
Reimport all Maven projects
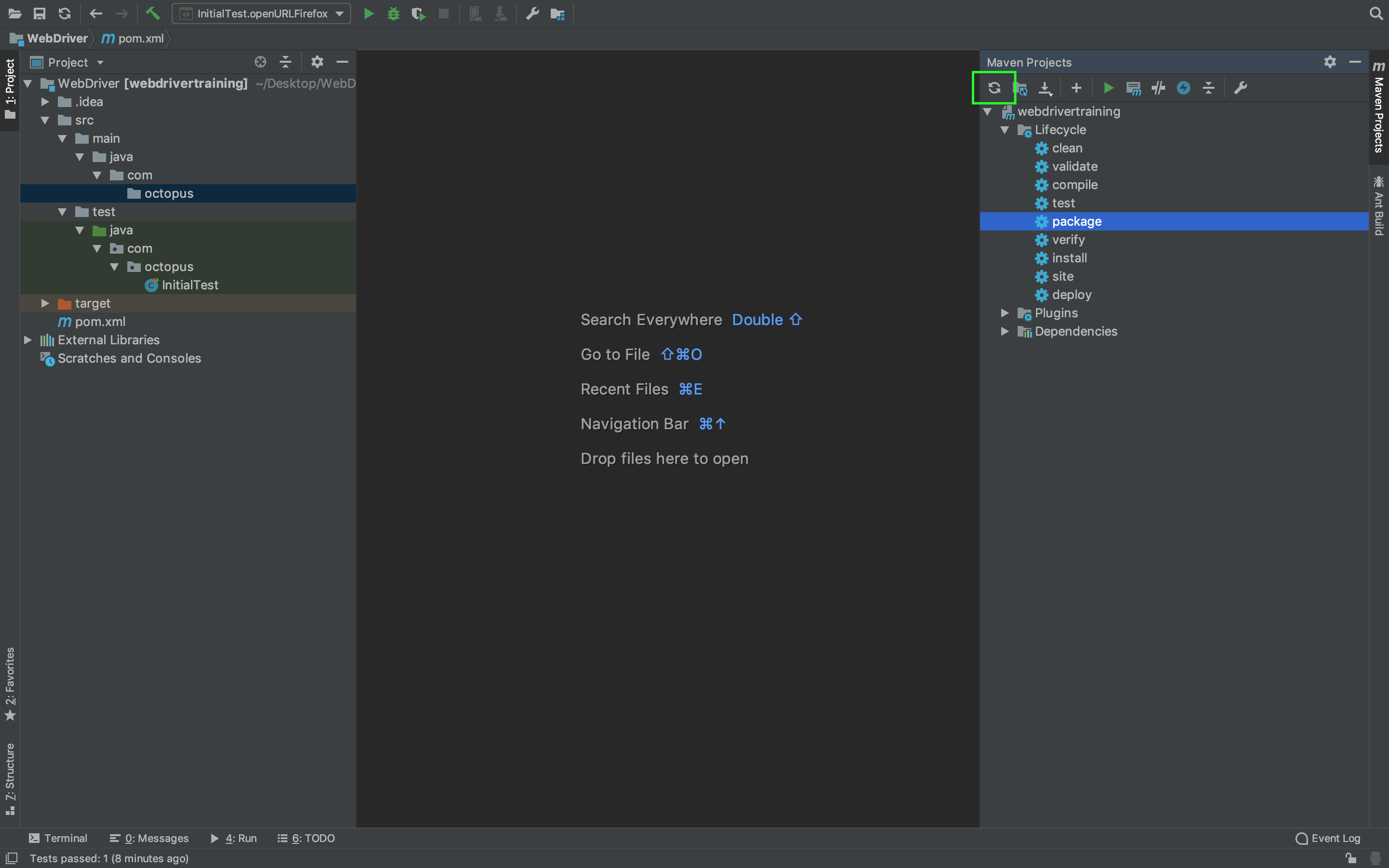click(x=994, y=88)
